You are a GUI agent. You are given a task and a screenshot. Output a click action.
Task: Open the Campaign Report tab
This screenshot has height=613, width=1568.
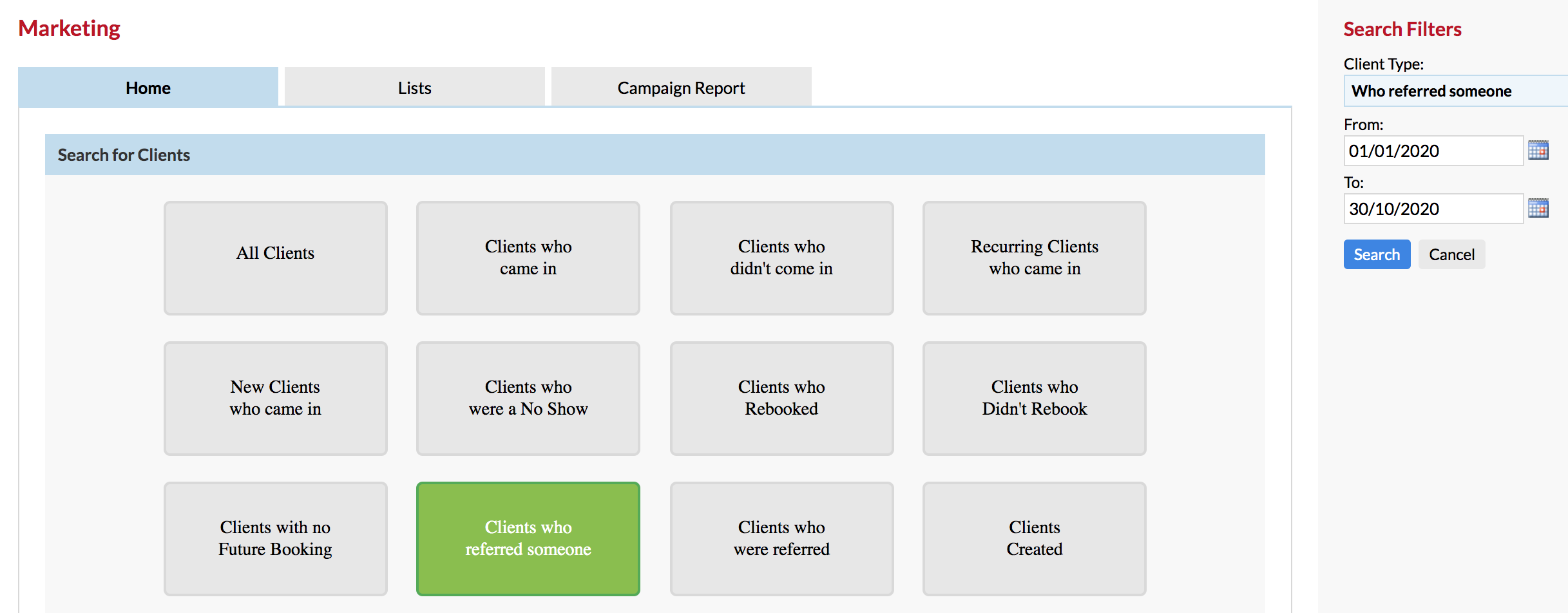point(681,88)
